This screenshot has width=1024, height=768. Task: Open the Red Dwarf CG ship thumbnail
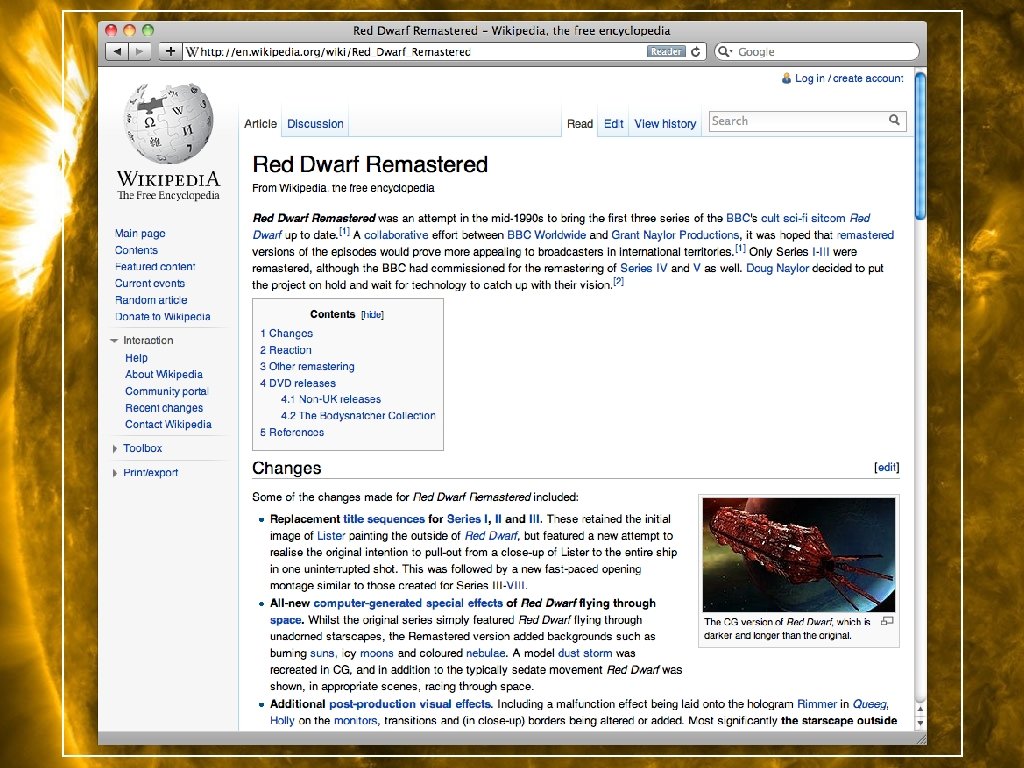pos(799,554)
